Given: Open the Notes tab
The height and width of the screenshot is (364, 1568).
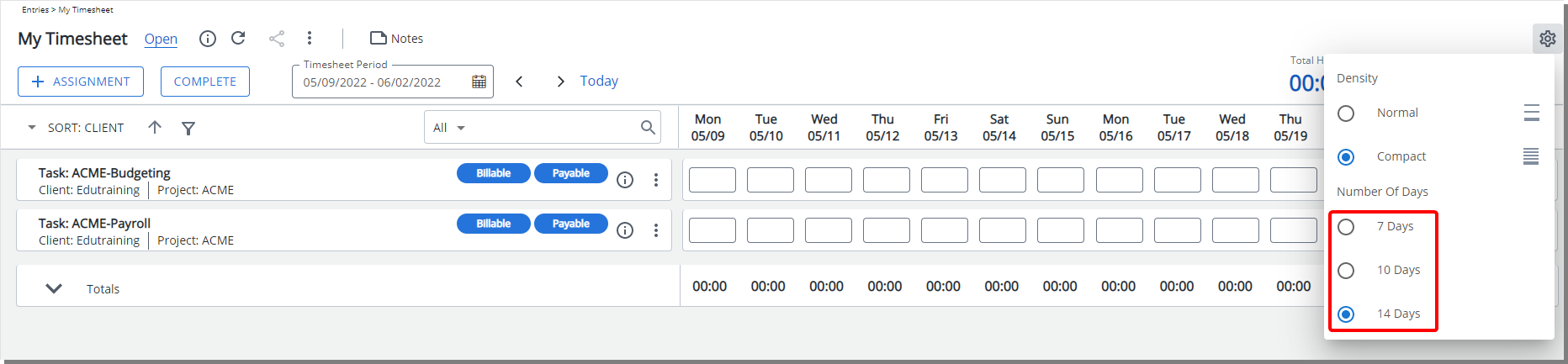Looking at the screenshot, I should pyautogui.click(x=397, y=39).
